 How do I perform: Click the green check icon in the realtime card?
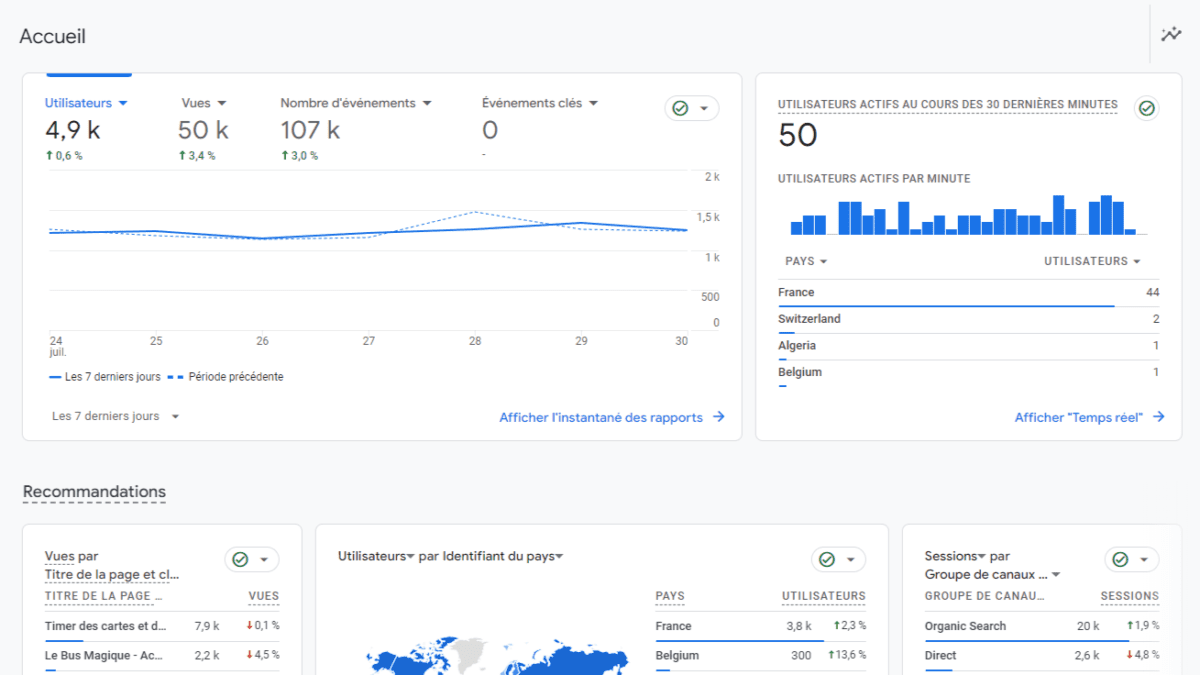(x=1147, y=109)
